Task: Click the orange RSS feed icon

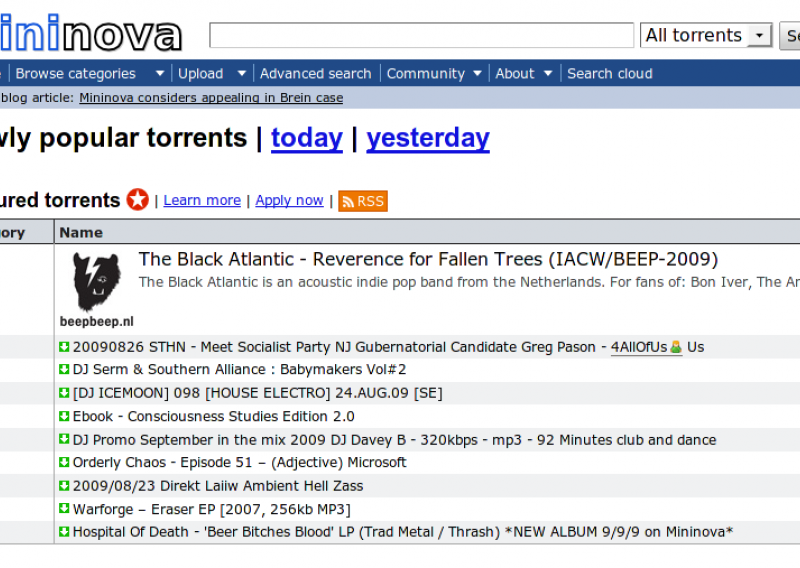Action: coord(363,201)
